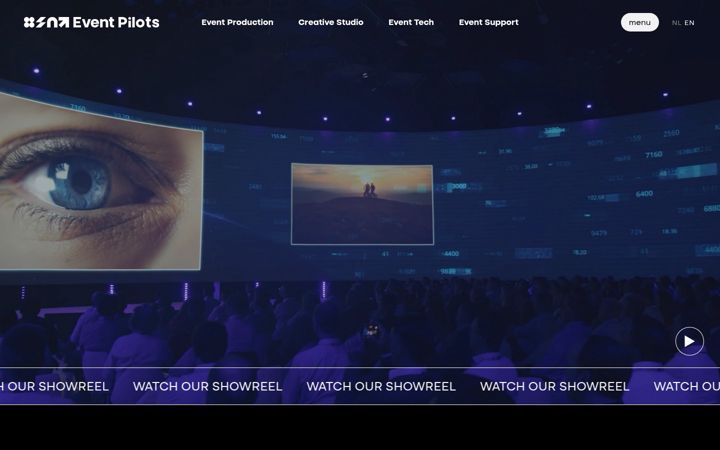Open the Event Production menu item
The width and height of the screenshot is (720, 450).
point(237,22)
